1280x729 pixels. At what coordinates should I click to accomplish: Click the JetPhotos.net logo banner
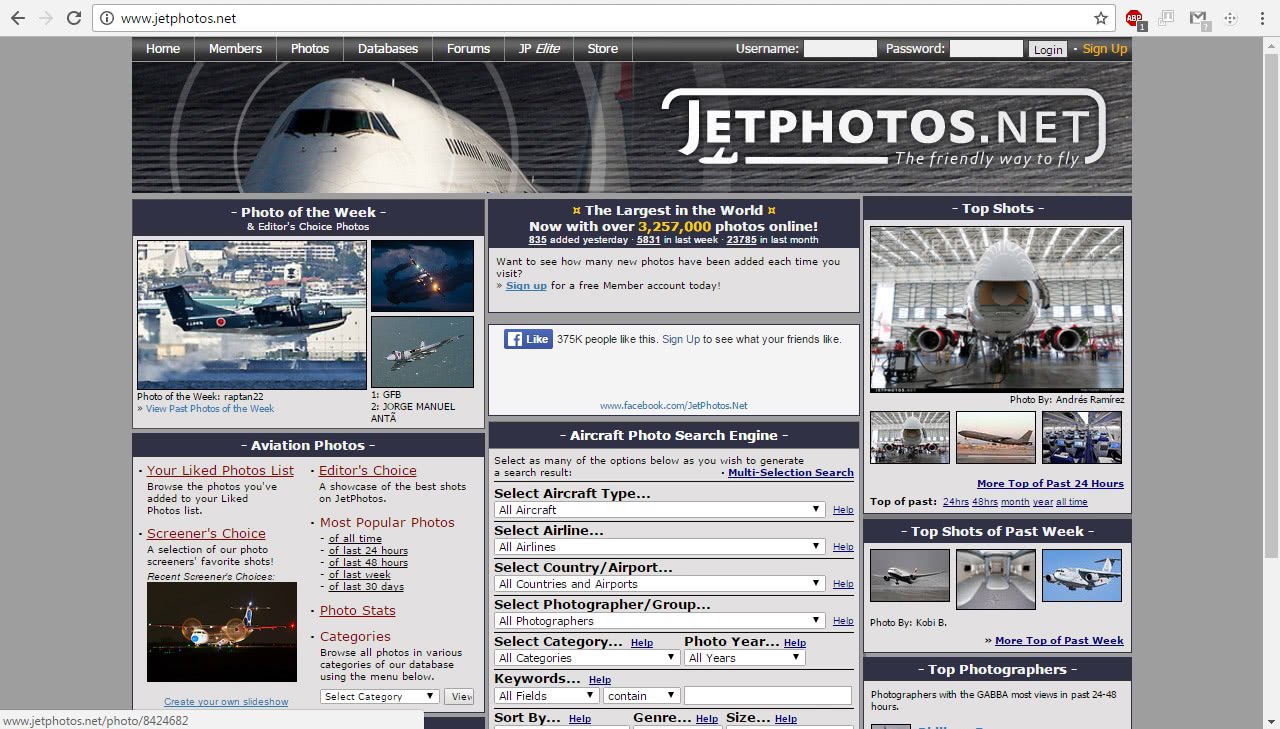click(632, 127)
